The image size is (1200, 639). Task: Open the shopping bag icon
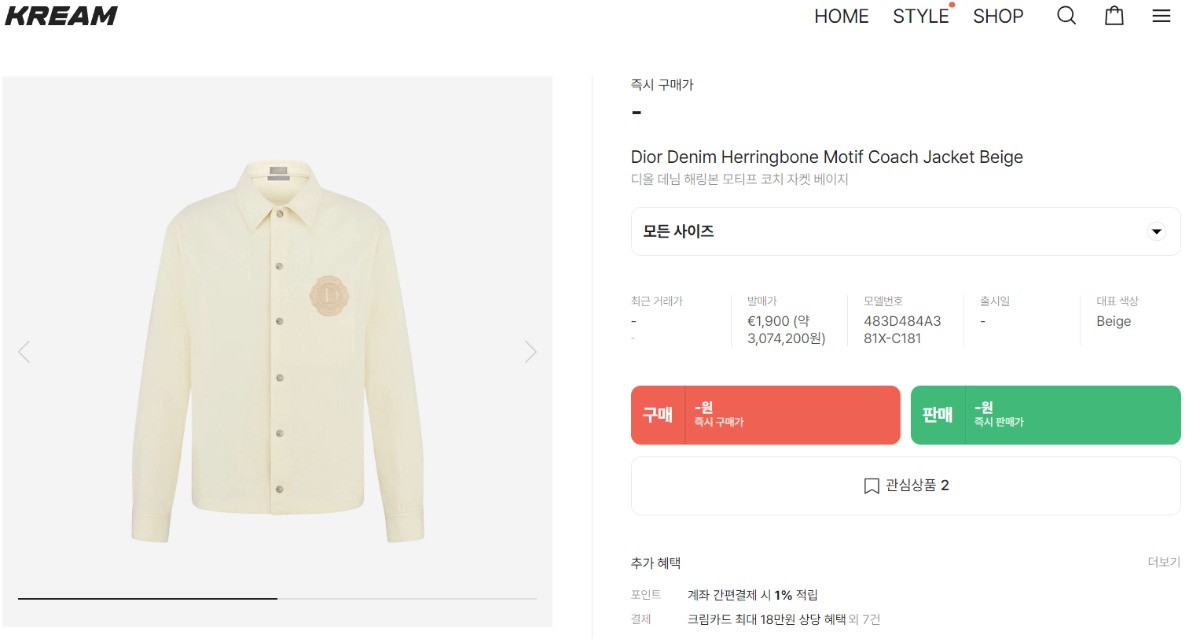1114,16
